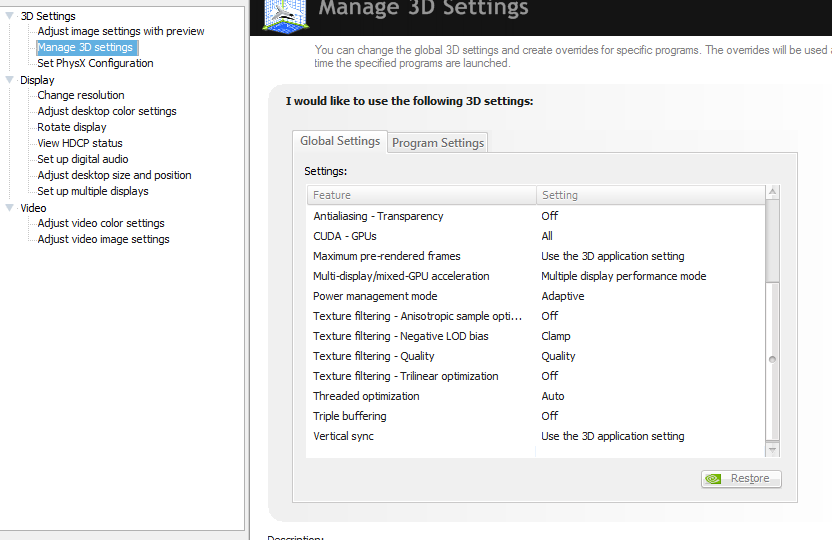832x540 pixels.
Task: Select Multi-display/mixed-GPU acceleration row
Action: 536,276
